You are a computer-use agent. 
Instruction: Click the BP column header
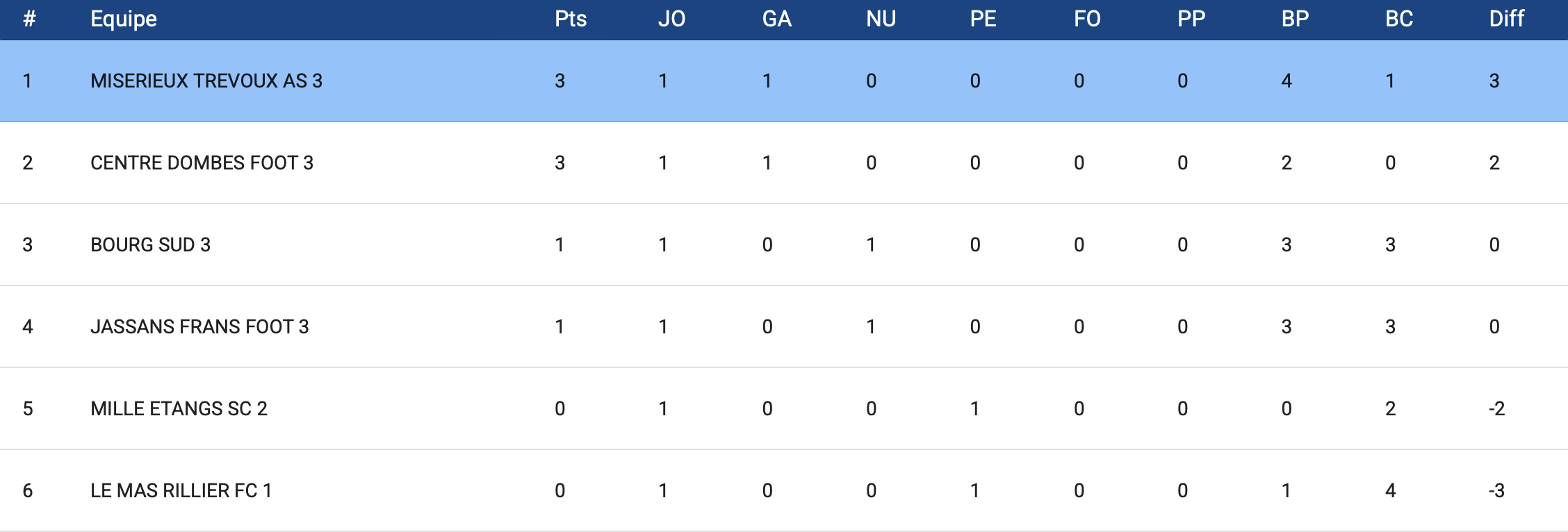(x=1295, y=19)
